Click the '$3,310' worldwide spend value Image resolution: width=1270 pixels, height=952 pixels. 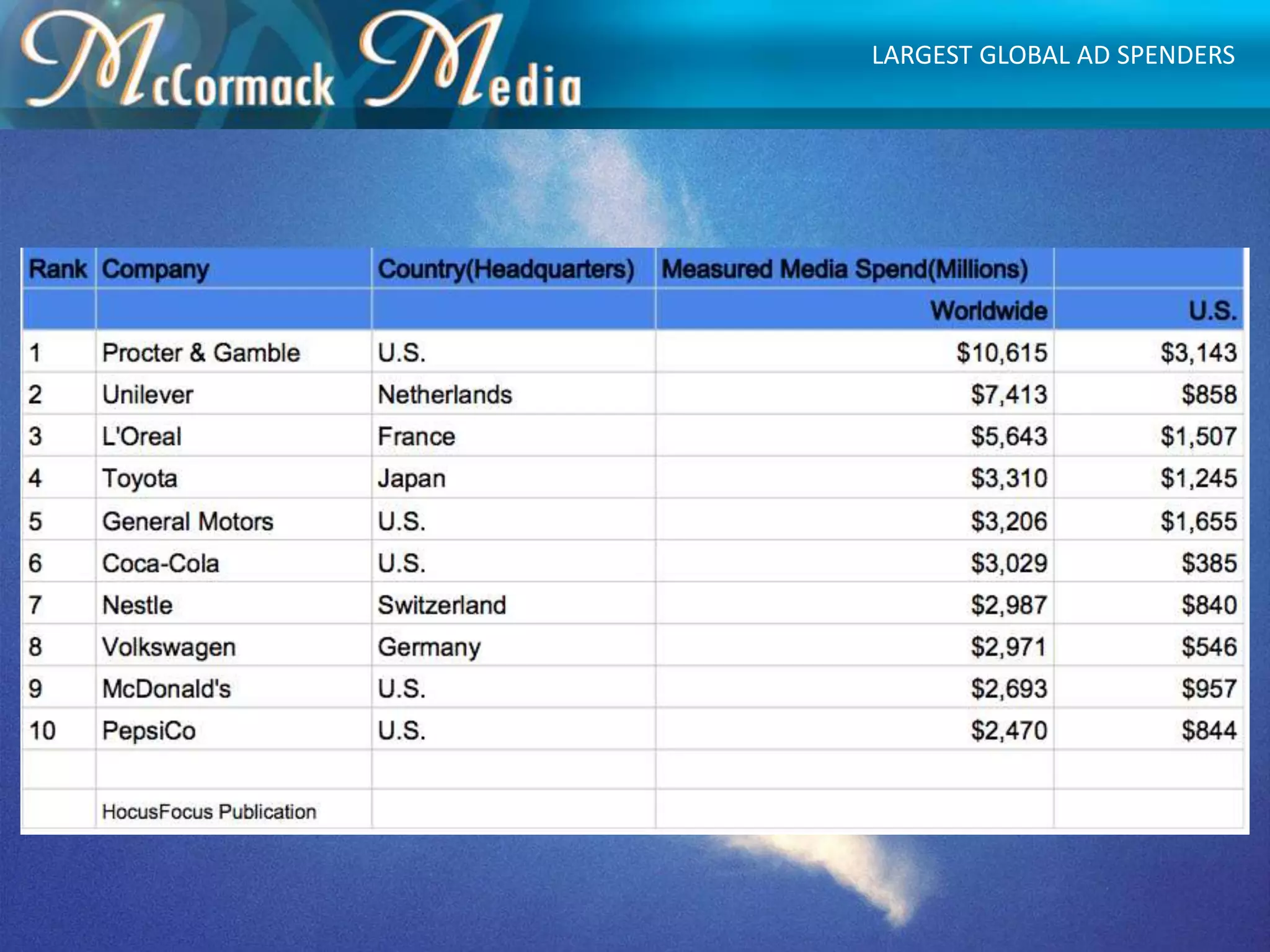1009,478
